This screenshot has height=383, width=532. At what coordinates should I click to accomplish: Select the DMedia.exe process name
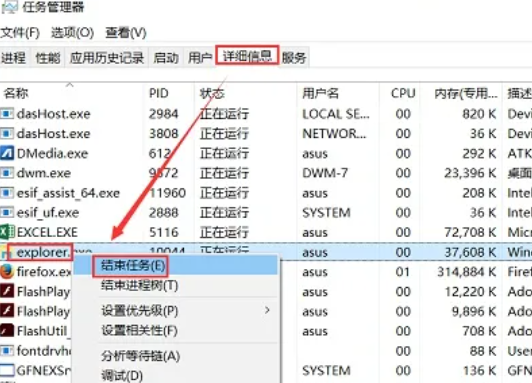[52, 153]
